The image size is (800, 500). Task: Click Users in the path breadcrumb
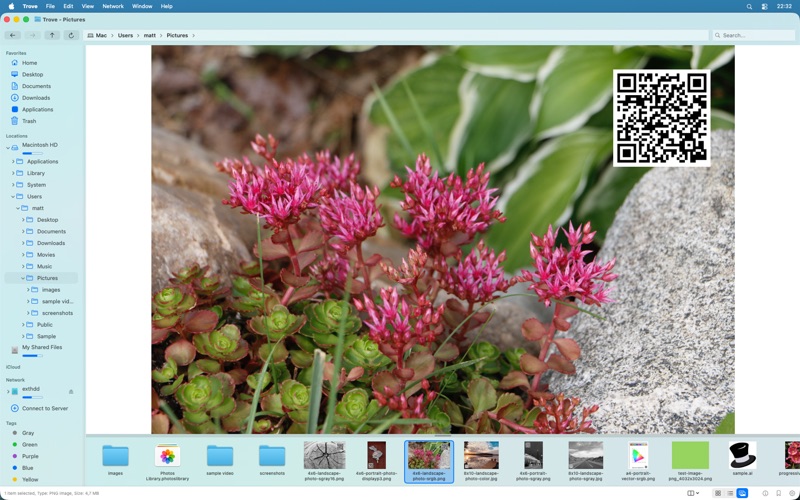[x=125, y=36]
